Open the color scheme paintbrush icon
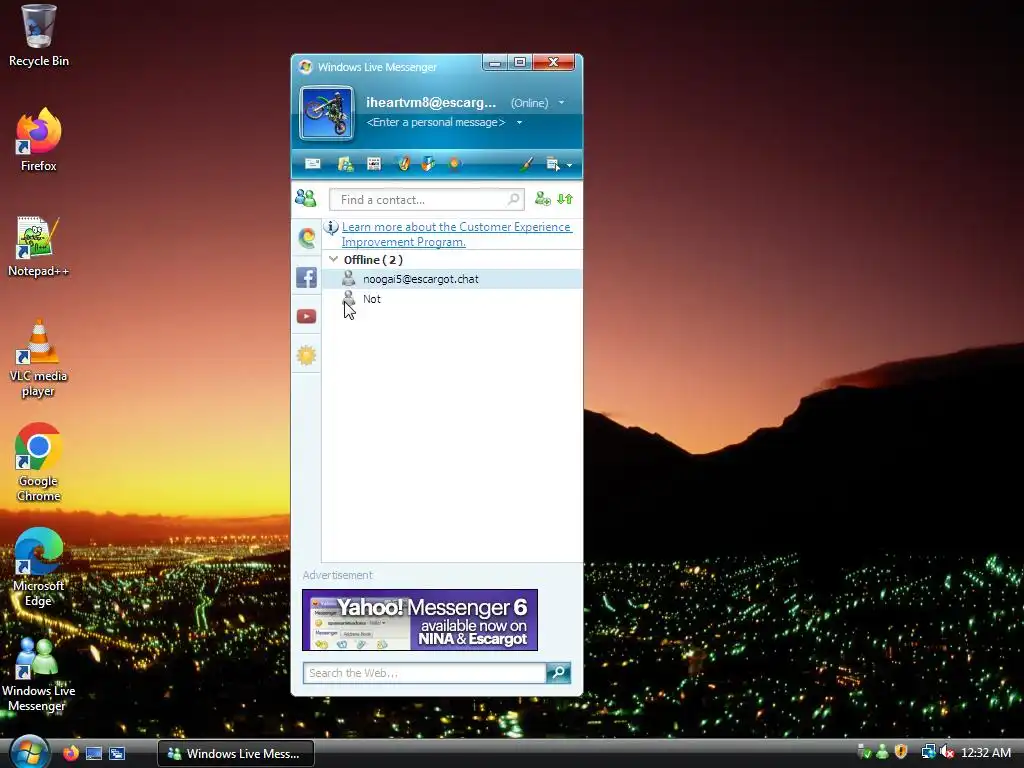The image size is (1024, 768). [526, 164]
